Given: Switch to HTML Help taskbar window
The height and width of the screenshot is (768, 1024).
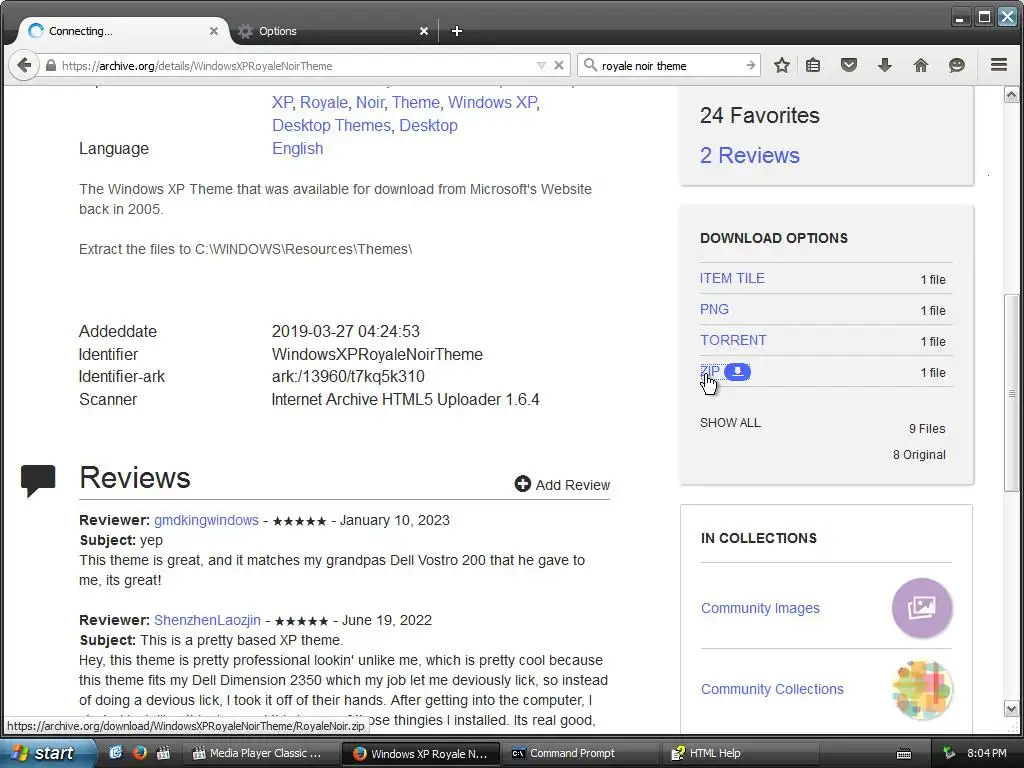Looking at the screenshot, I should 740,753.
